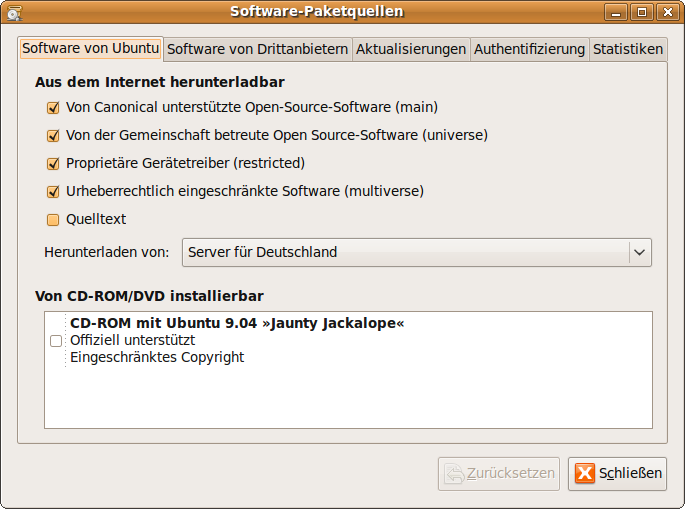
Task: Click the undo arrow icon on Zurücksetzen
Action: pyautogui.click(x=454, y=474)
